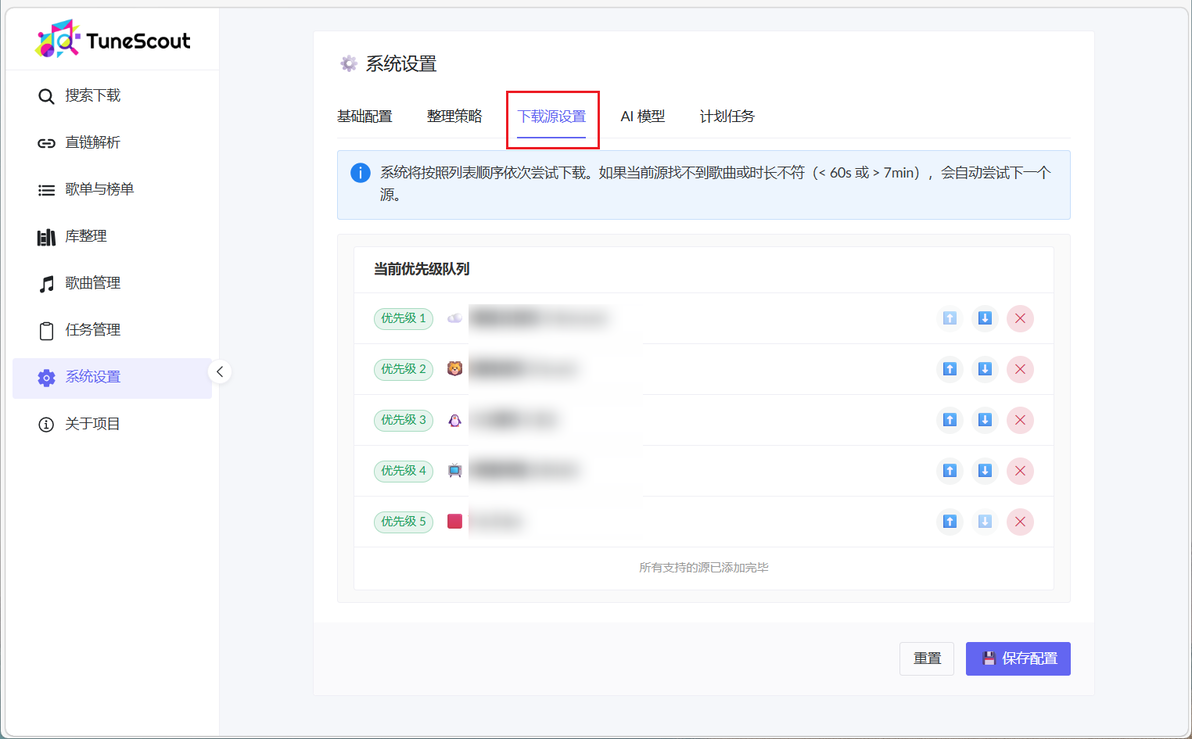The width and height of the screenshot is (1192, 739).
Task: Click the gear icon beside 系统设置 title
Action: point(348,64)
